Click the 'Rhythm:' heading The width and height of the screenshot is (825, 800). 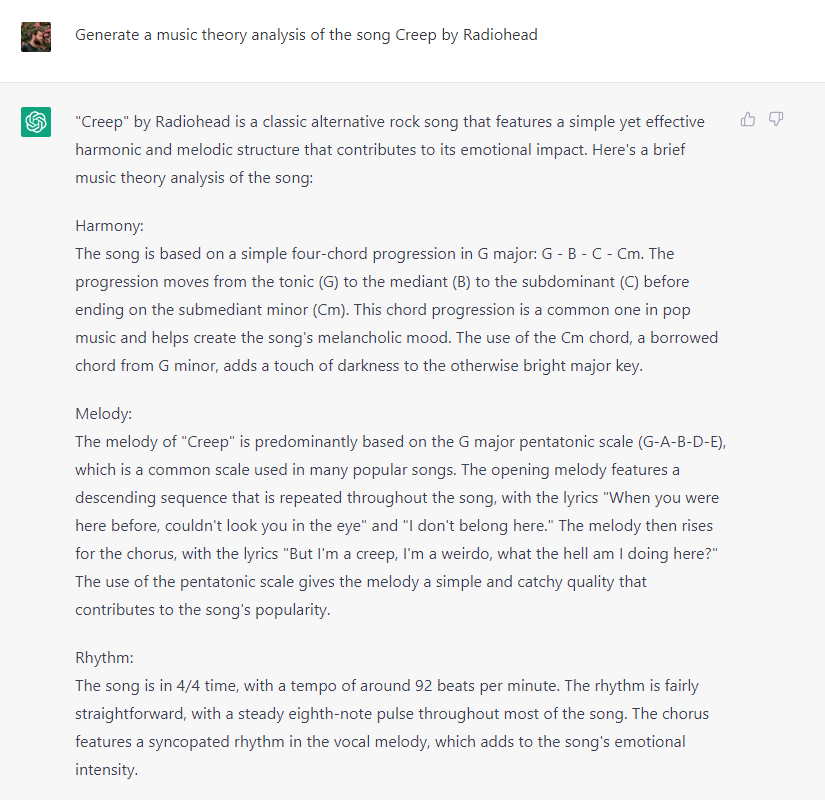click(104, 658)
